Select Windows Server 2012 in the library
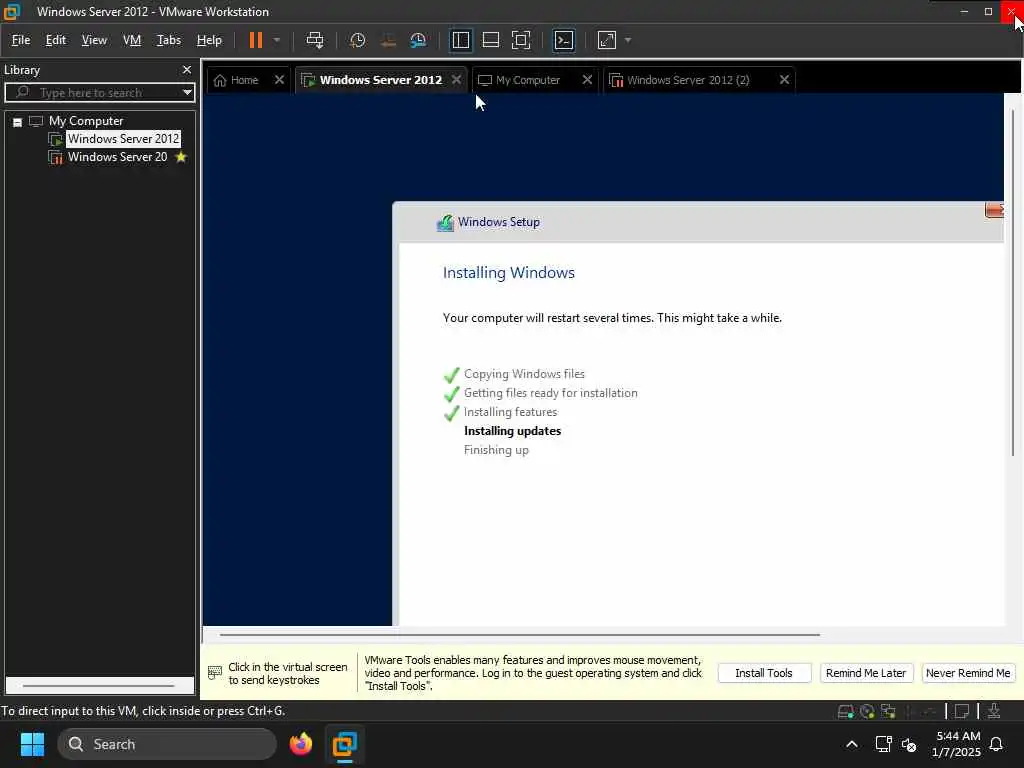This screenshot has width=1024, height=768. point(123,139)
